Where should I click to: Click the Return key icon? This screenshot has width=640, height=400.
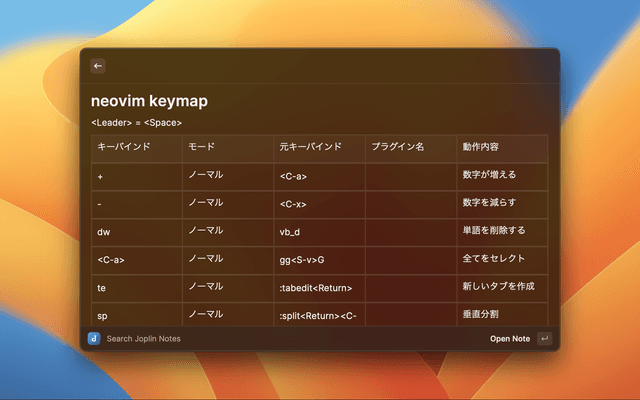pyautogui.click(x=544, y=339)
